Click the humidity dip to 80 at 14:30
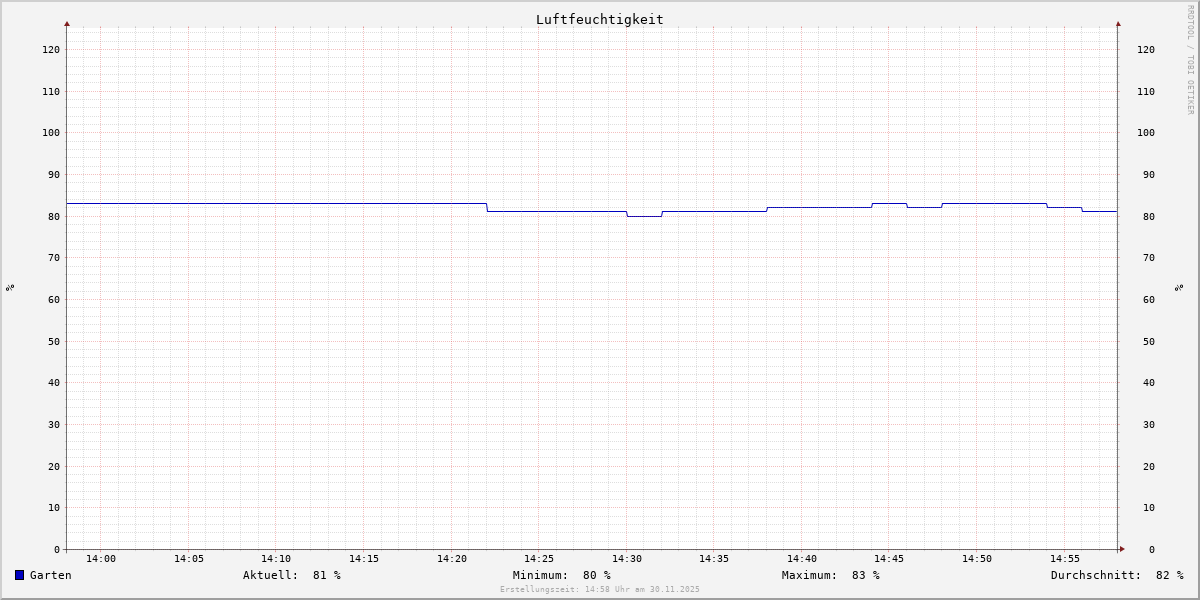The height and width of the screenshot is (600, 1200). point(644,216)
